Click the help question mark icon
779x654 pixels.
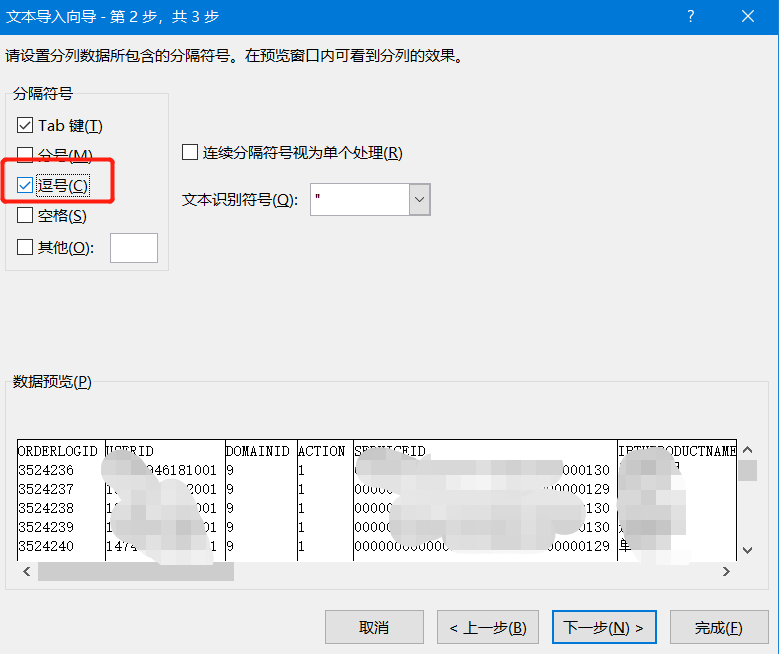coord(691,16)
